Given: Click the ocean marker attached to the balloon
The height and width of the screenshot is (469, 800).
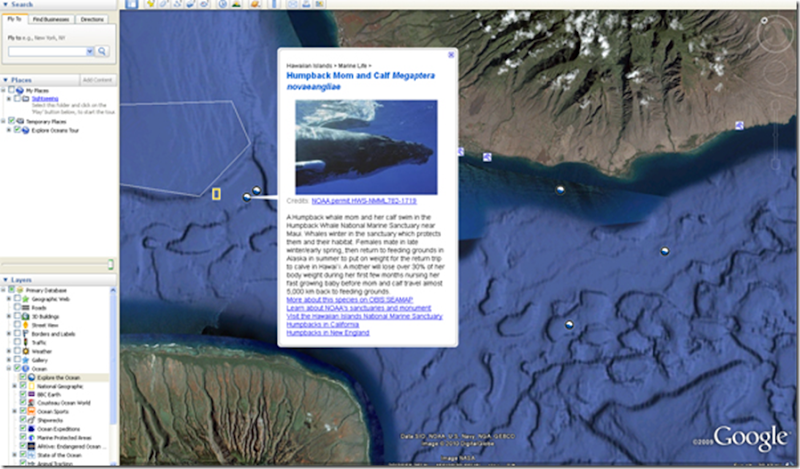Looking at the screenshot, I should (247, 197).
